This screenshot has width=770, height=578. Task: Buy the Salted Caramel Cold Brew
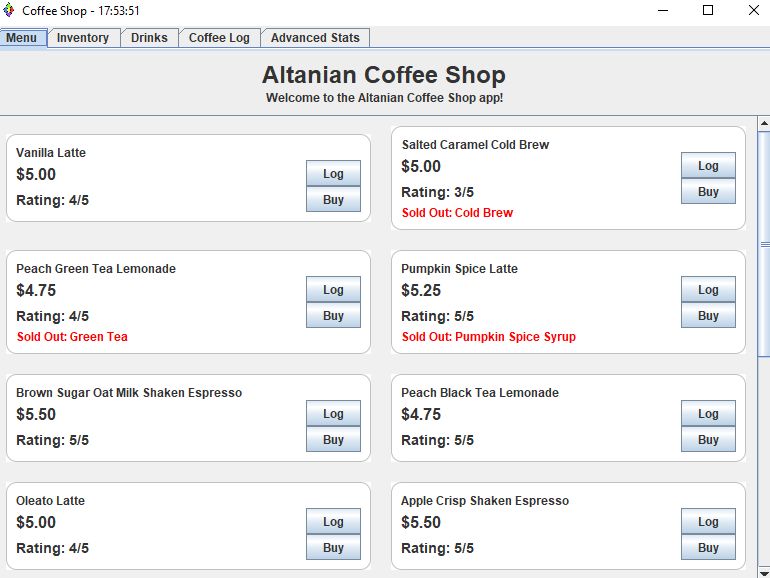pos(708,192)
